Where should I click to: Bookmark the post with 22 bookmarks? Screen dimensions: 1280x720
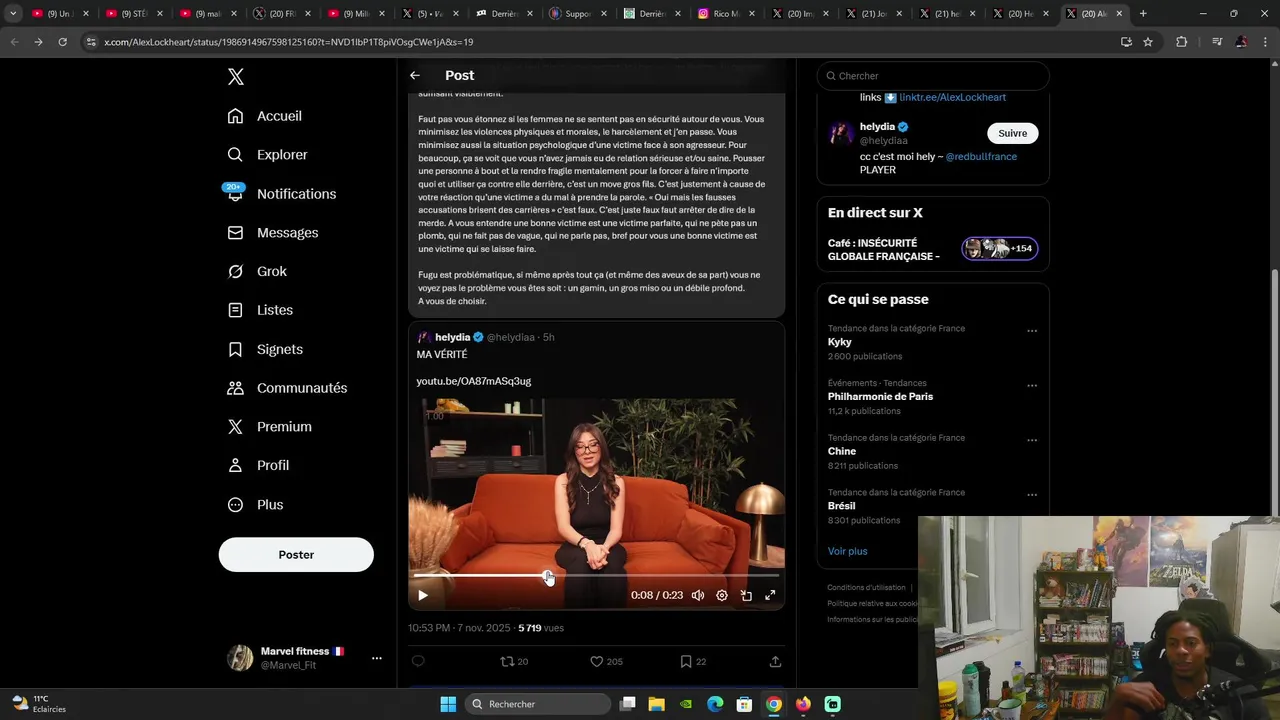tap(693, 661)
